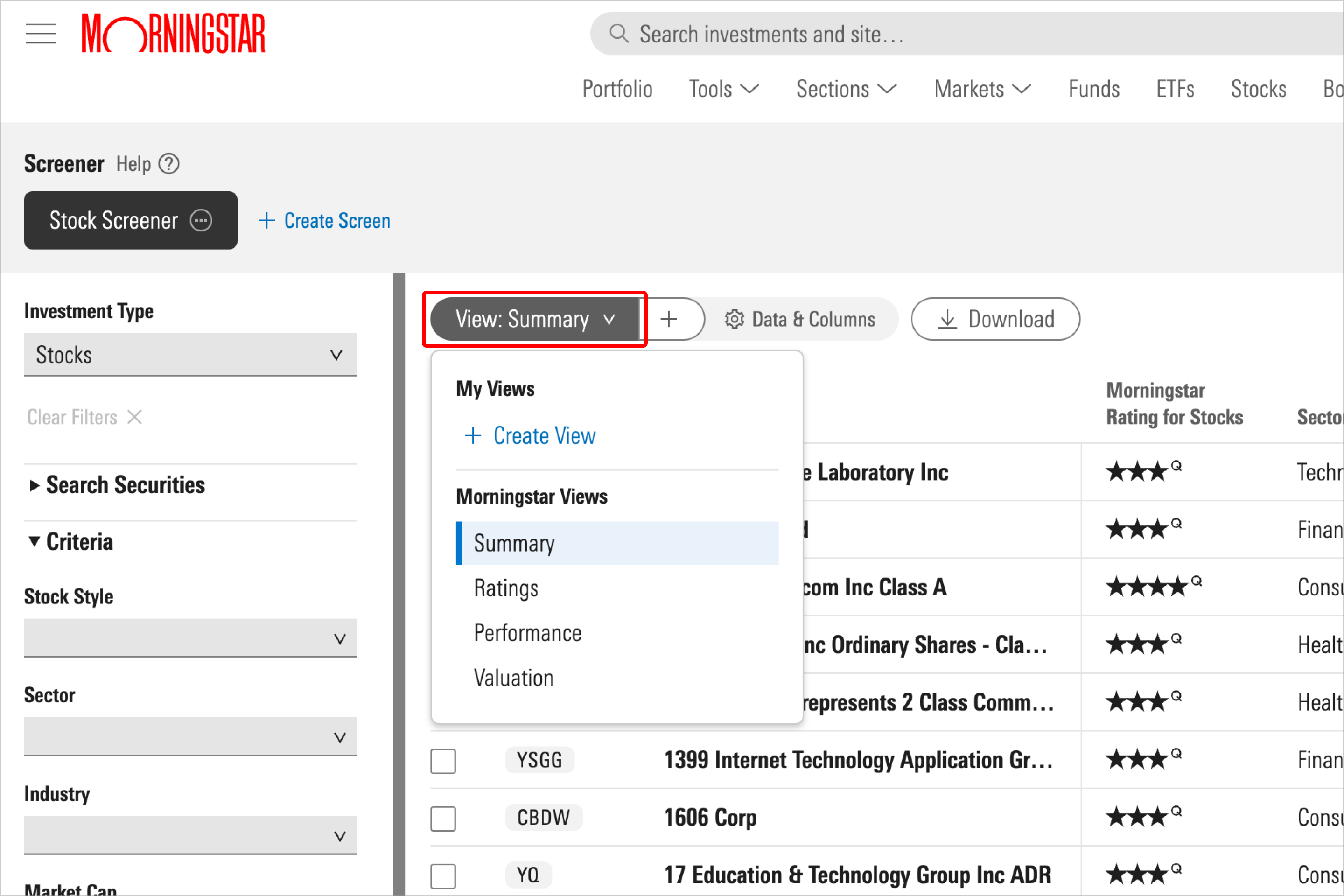Expand the Search Securities section
The width and height of the screenshot is (1344, 896).
(117, 485)
